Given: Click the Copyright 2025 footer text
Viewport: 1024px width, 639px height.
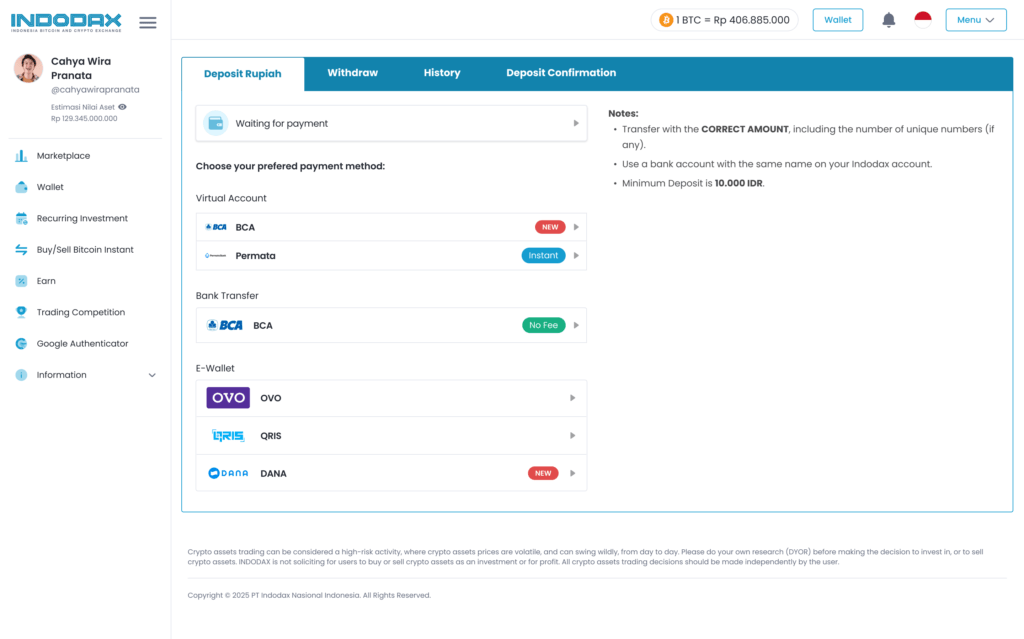Looking at the screenshot, I should (x=309, y=595).
